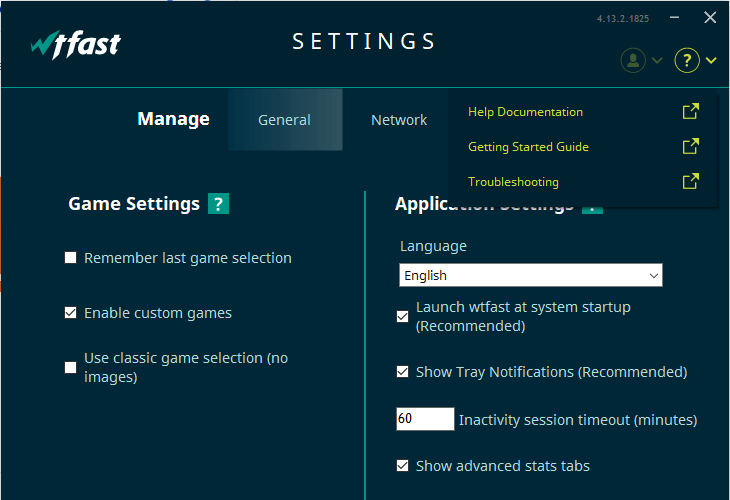
Task: Open the English language dropdown
Action: [530, 275]
